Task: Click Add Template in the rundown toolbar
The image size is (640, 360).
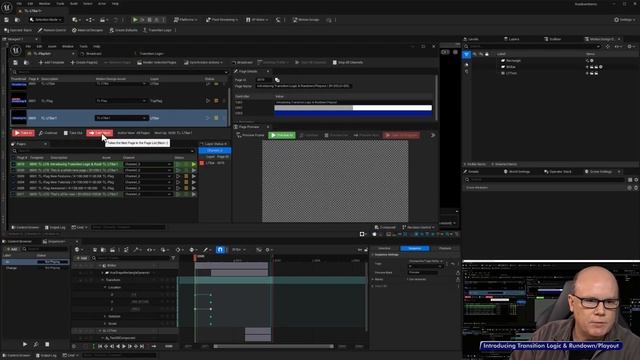Action: point(51,62)
